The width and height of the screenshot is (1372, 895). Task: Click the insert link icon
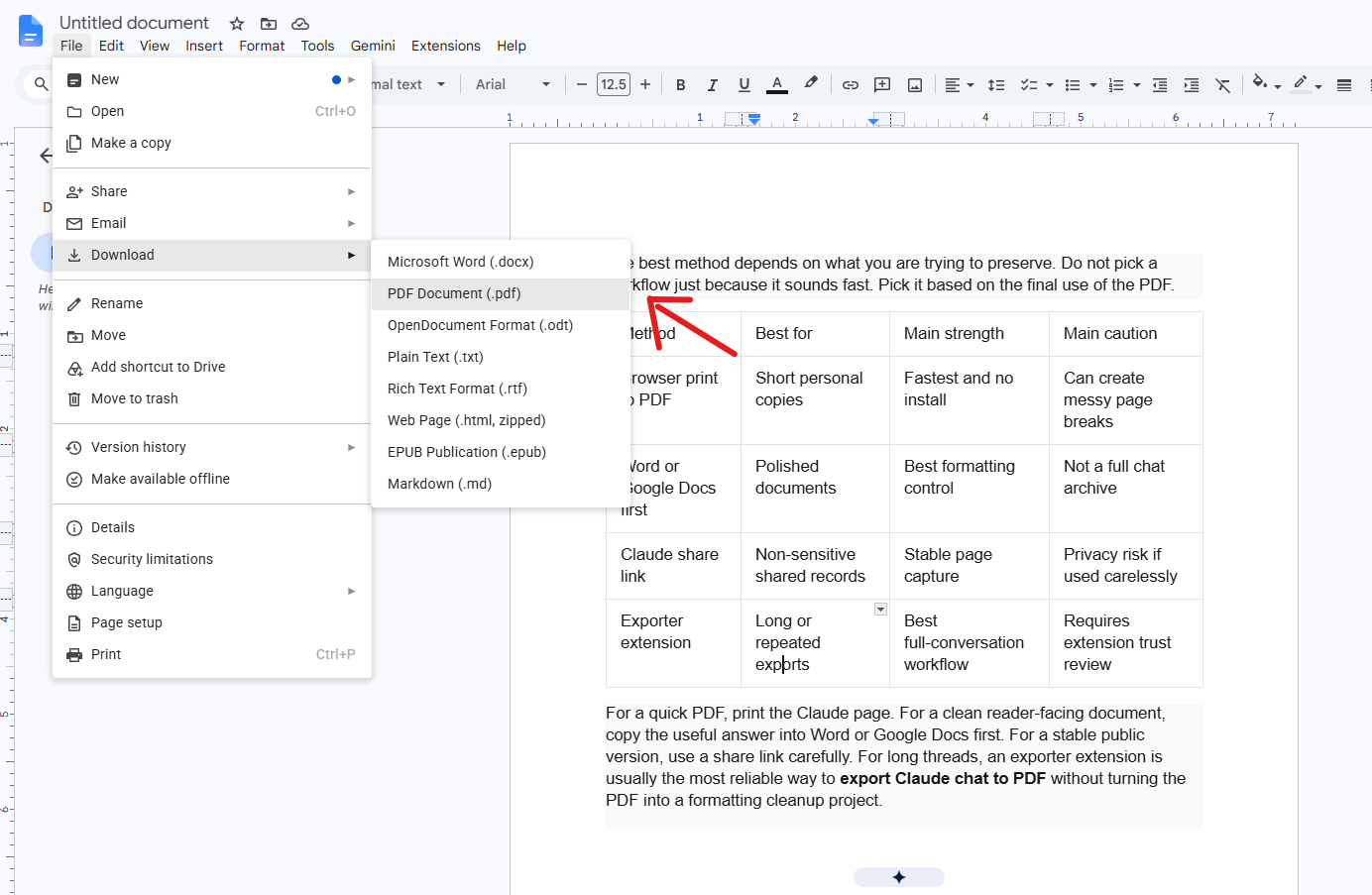coord(850,84)
